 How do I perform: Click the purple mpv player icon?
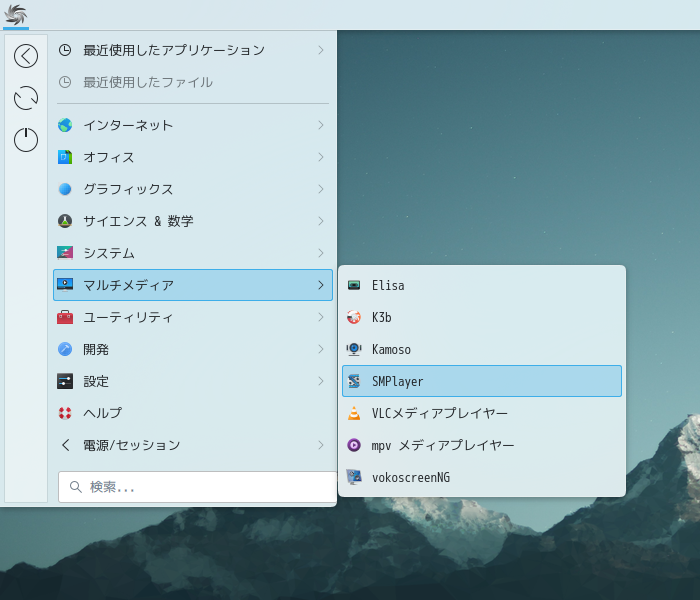tap(354, 445)
